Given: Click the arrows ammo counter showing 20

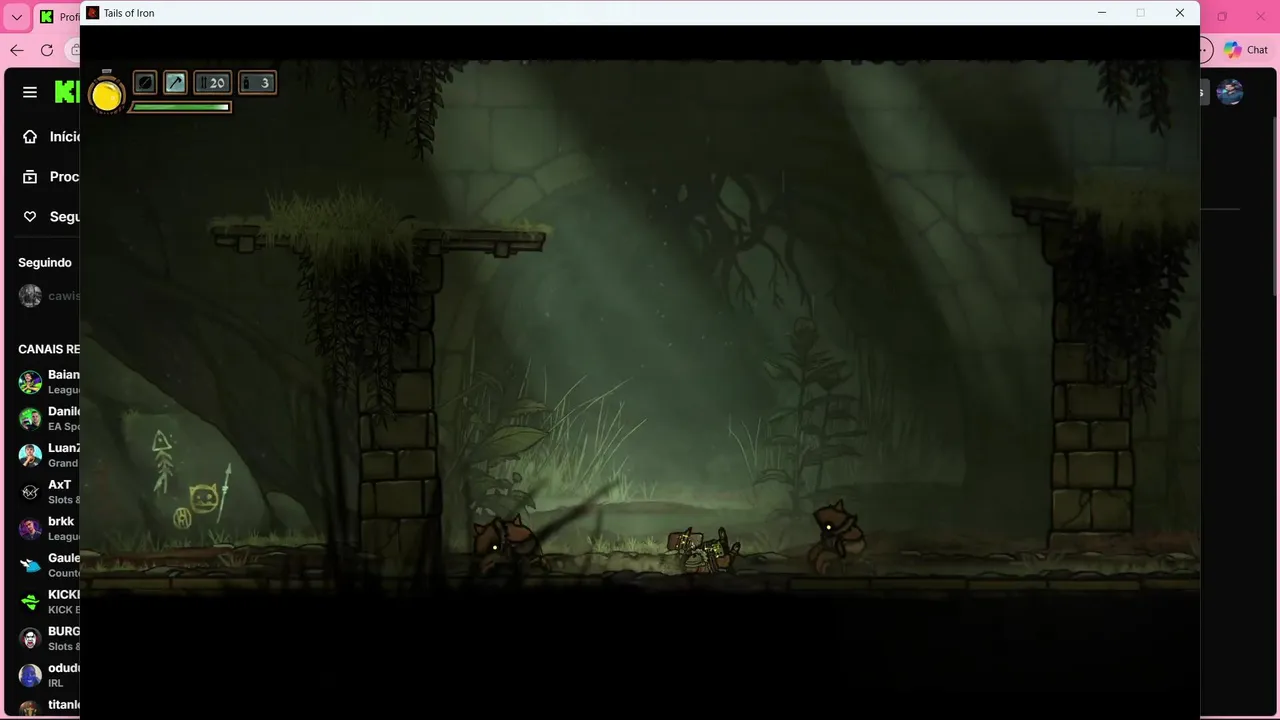Looking at the screenshot, I should (212, 83).
